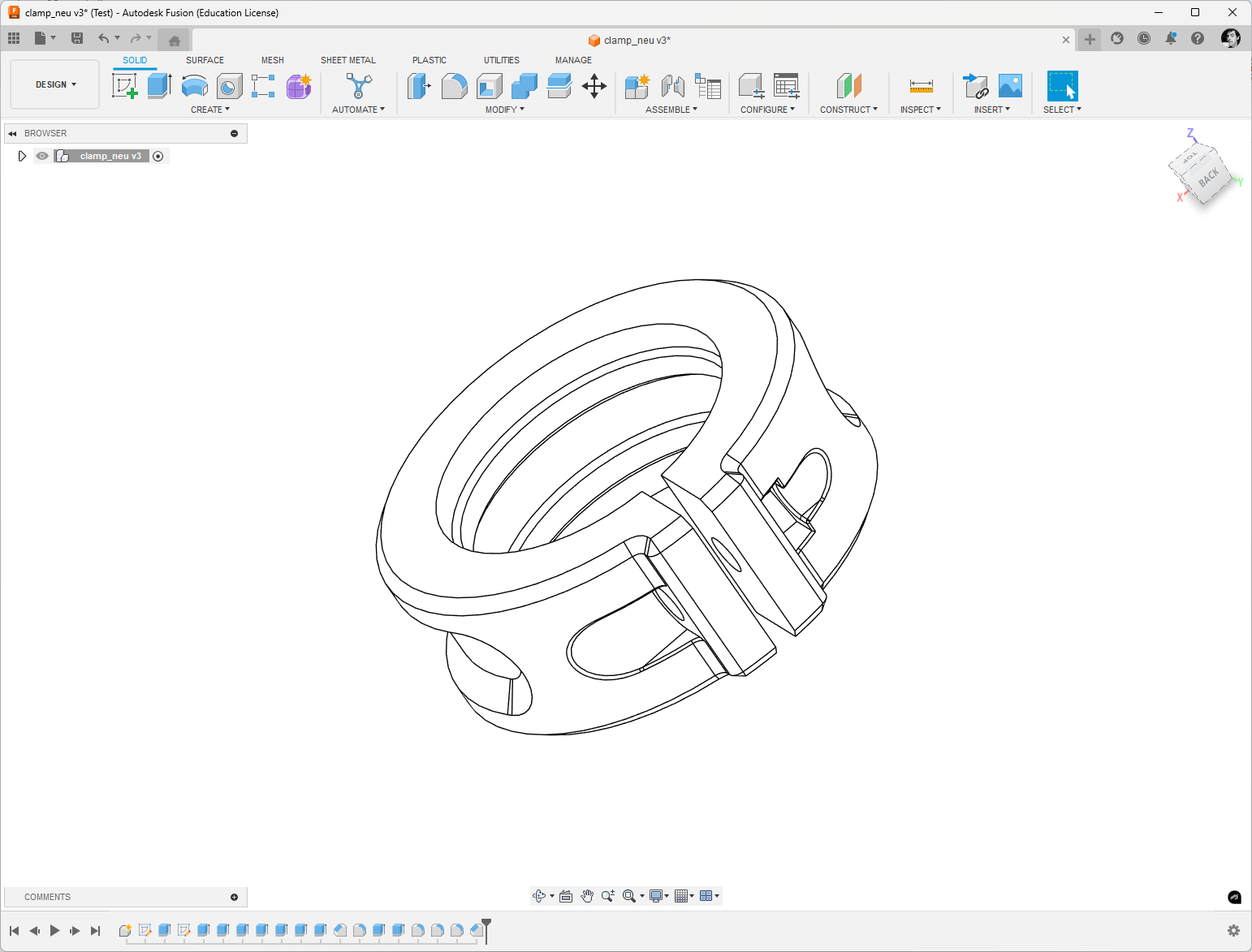Switch to the SHEET METAL tab
The width and height of the screenshot is (1252, 952).
coord(348,60)
